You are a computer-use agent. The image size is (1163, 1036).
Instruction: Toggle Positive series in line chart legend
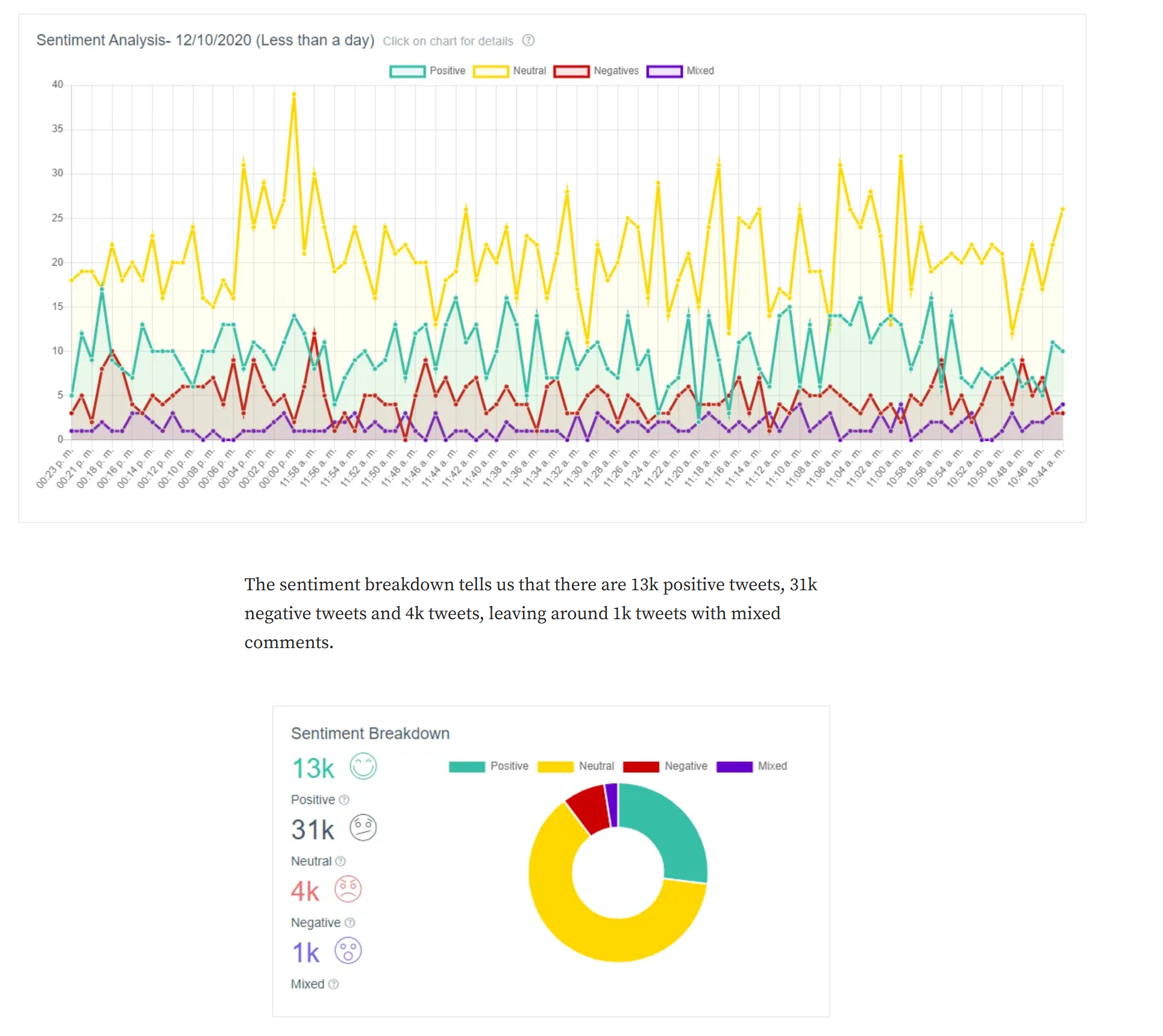coord(428,71)
